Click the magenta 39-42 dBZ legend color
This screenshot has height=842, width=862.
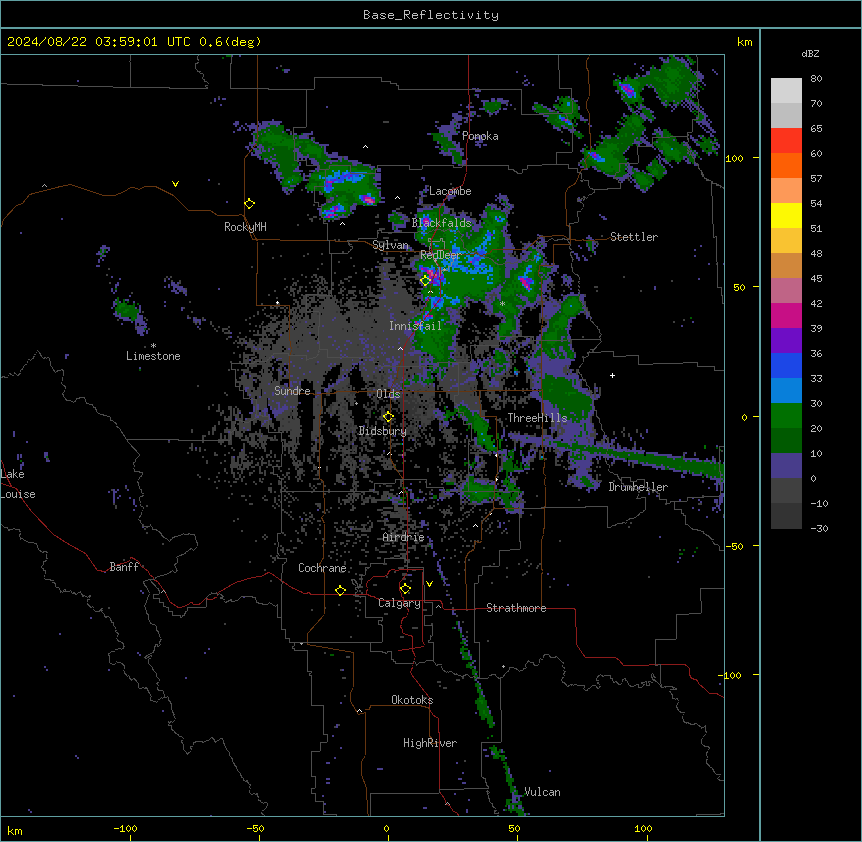pos(786,315)
